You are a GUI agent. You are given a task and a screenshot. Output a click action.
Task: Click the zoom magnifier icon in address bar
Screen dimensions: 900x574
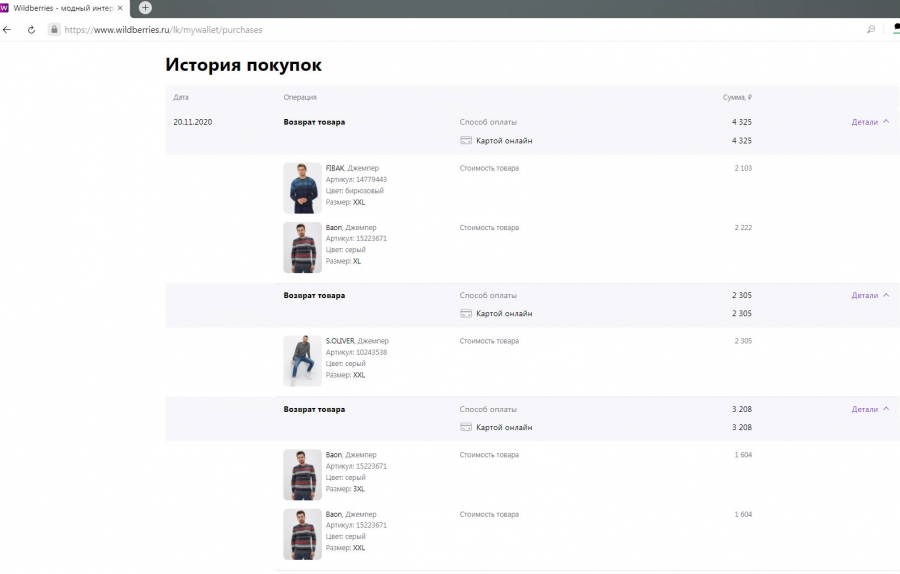pyautogui.click(x=871, y=29)
